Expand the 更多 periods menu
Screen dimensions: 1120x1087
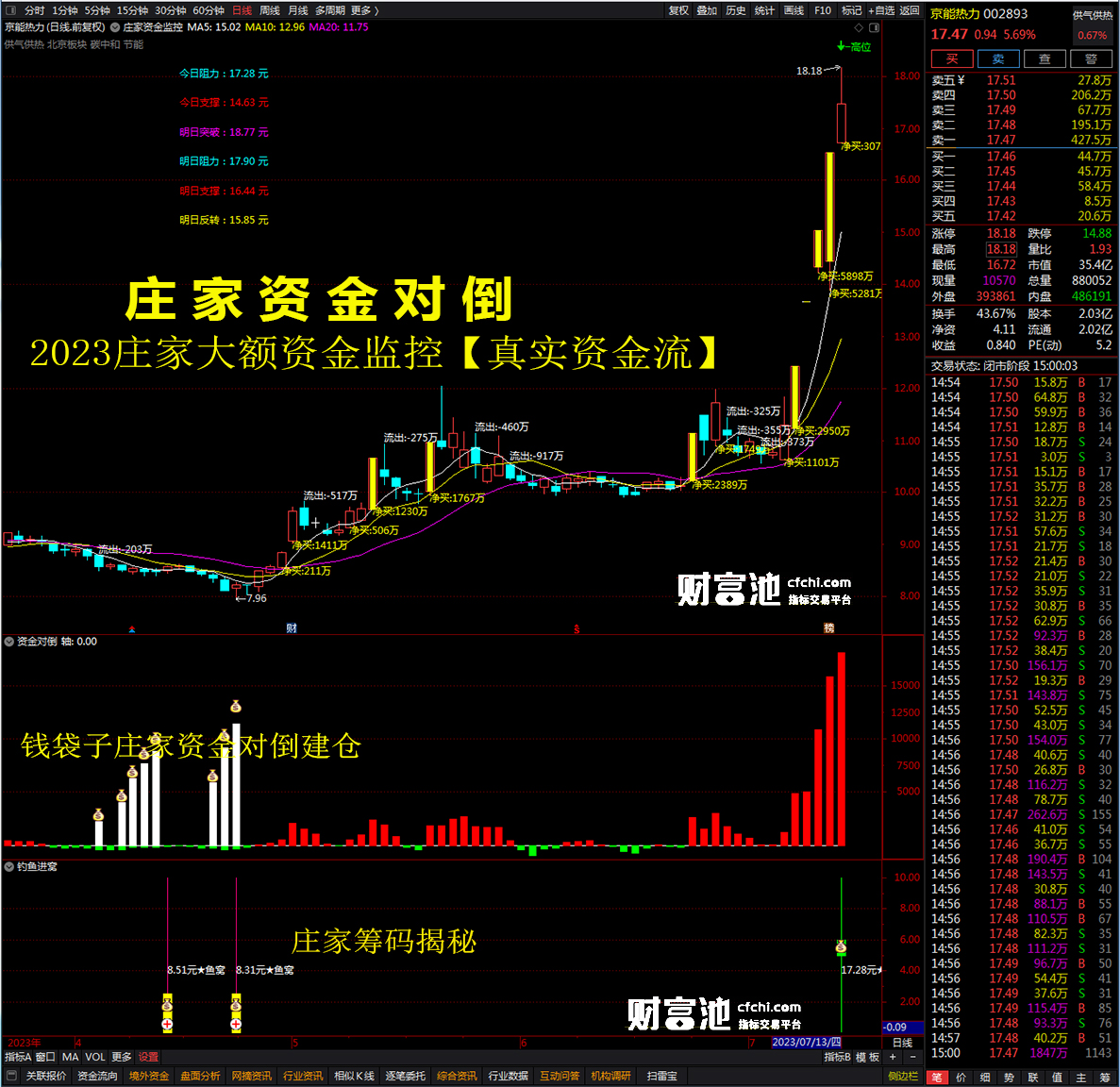pos(364,10)
